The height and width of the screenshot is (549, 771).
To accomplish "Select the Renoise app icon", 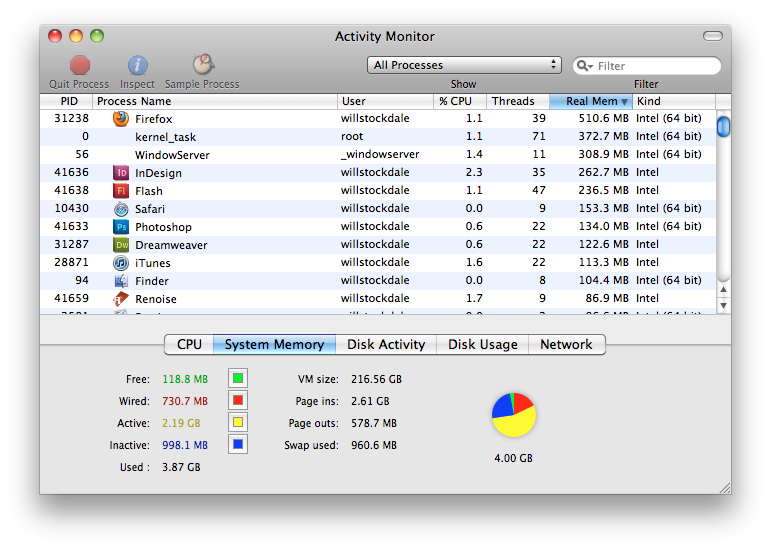I will (120, 299).
